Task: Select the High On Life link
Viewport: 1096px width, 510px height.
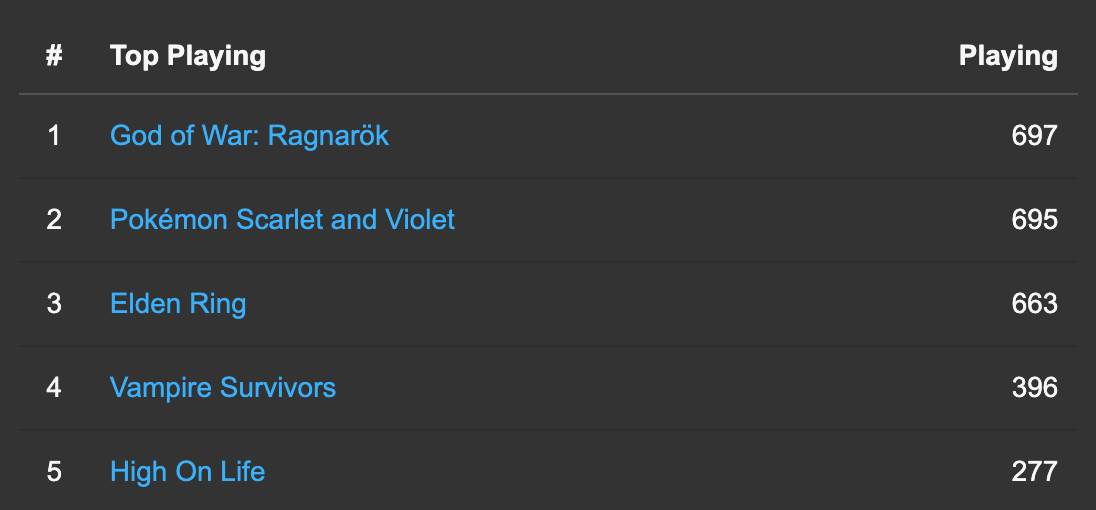Action: (x=187, y=471)
